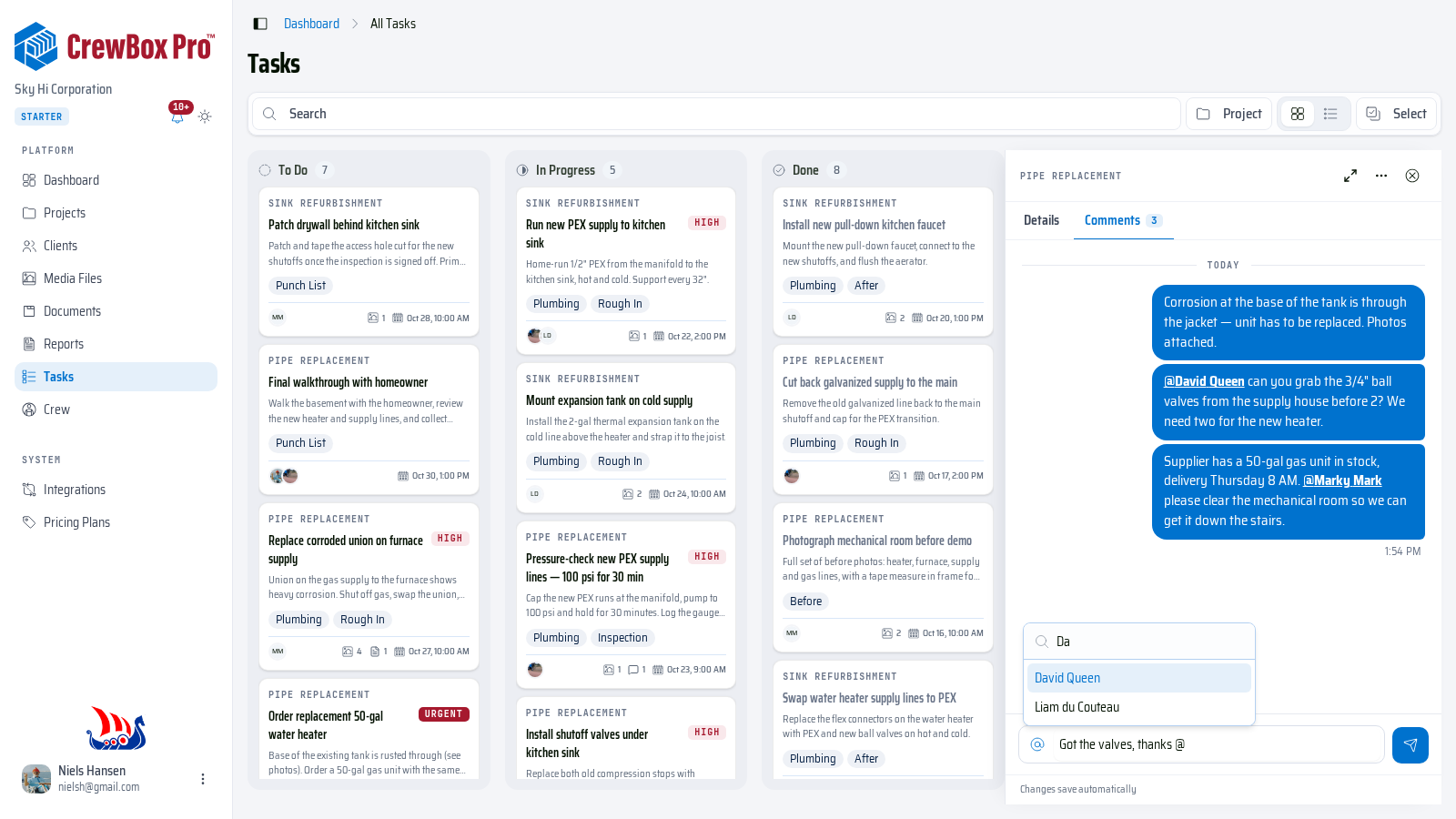Open Pricing Plans in the sidebar
Screen dimensions: 1456x819
tap(116, 522)
